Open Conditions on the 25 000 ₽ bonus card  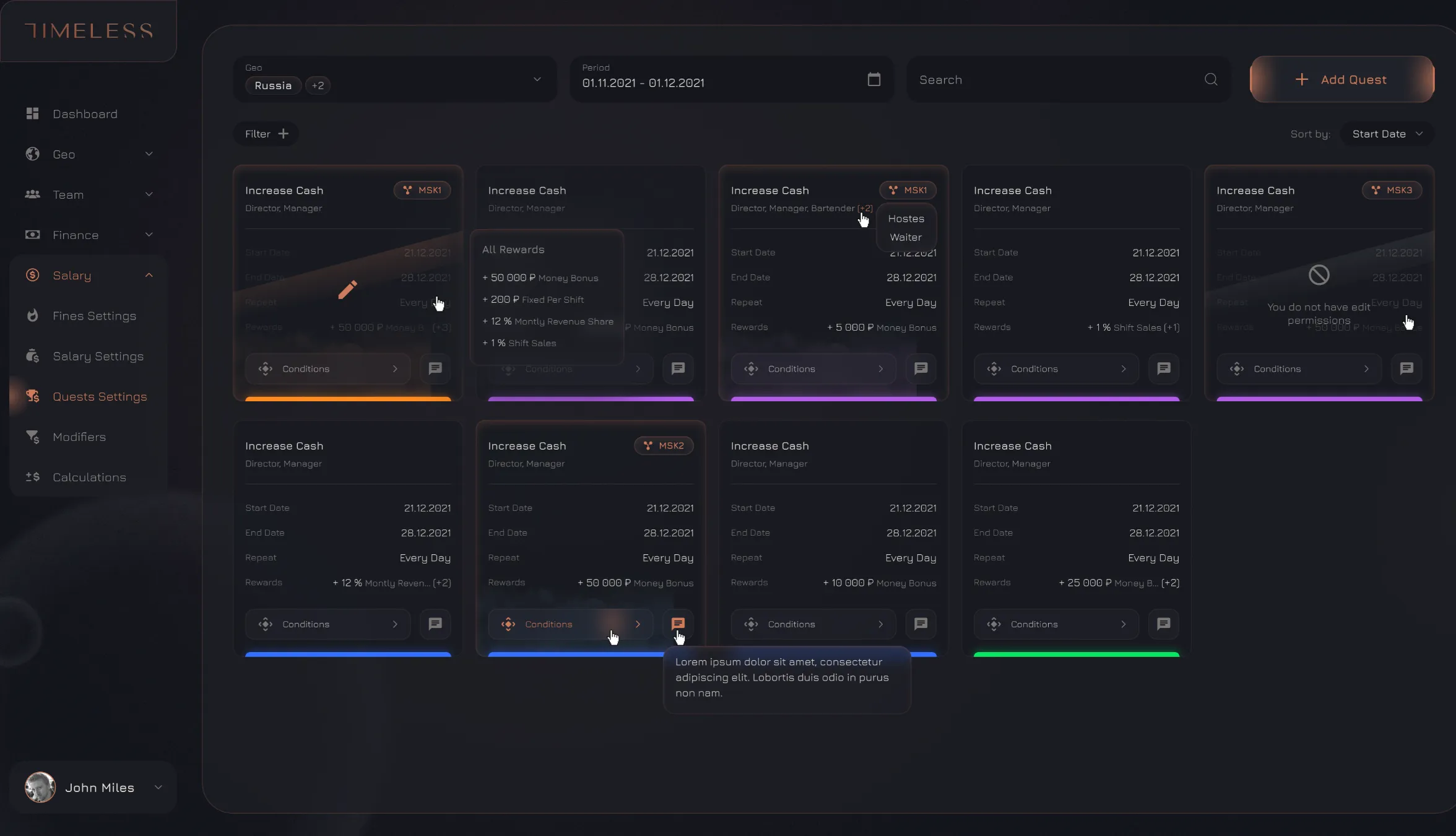1056,624
